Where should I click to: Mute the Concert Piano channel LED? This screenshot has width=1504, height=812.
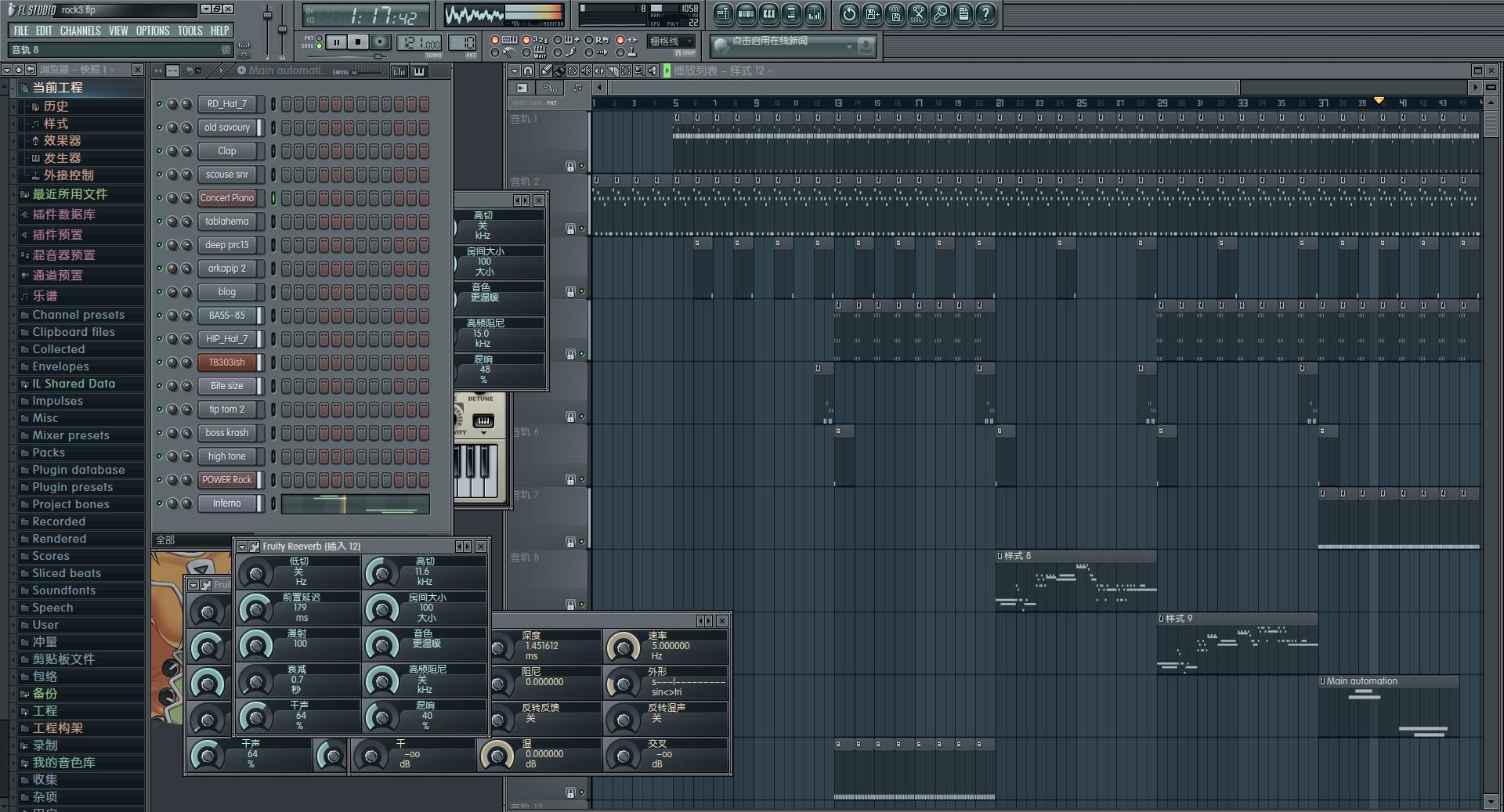(x=159, y=197)
